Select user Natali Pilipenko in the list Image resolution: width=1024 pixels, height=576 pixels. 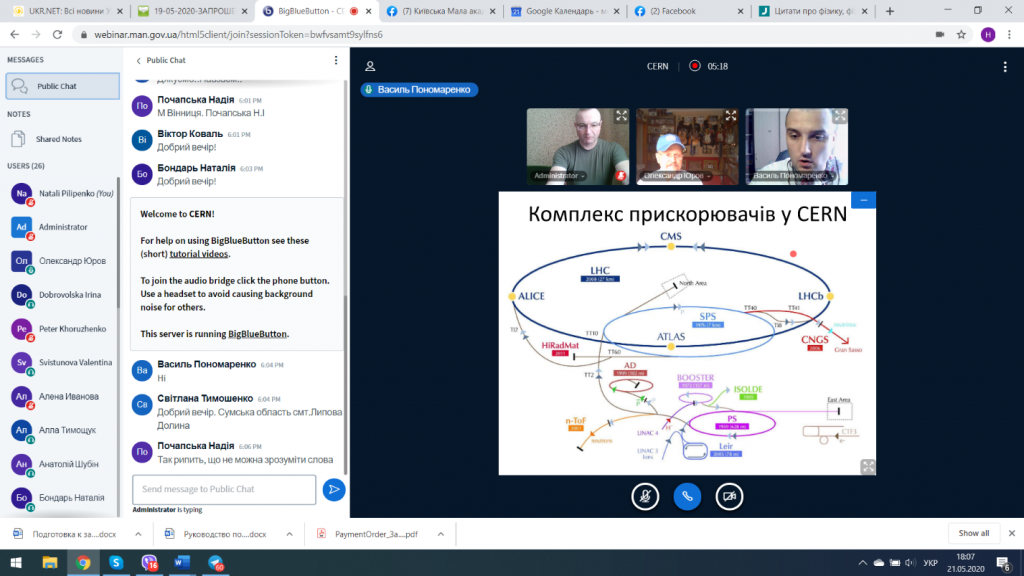[x=63, y=193]
